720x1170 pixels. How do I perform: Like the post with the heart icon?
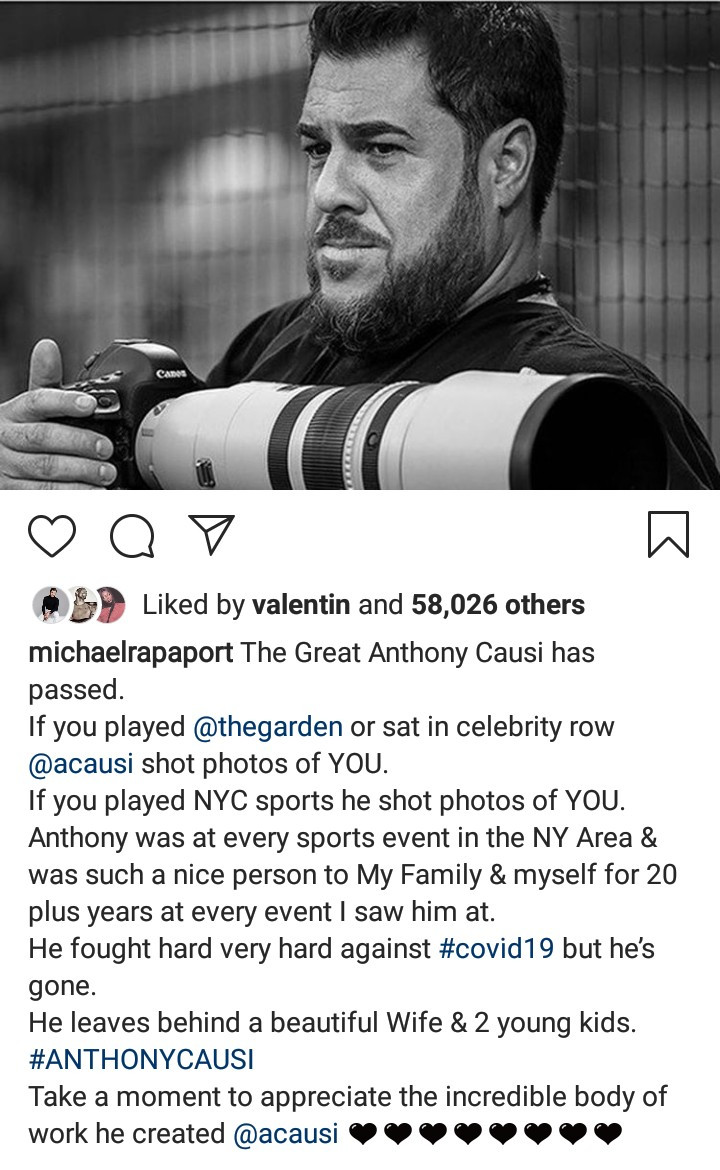[52, 535]
